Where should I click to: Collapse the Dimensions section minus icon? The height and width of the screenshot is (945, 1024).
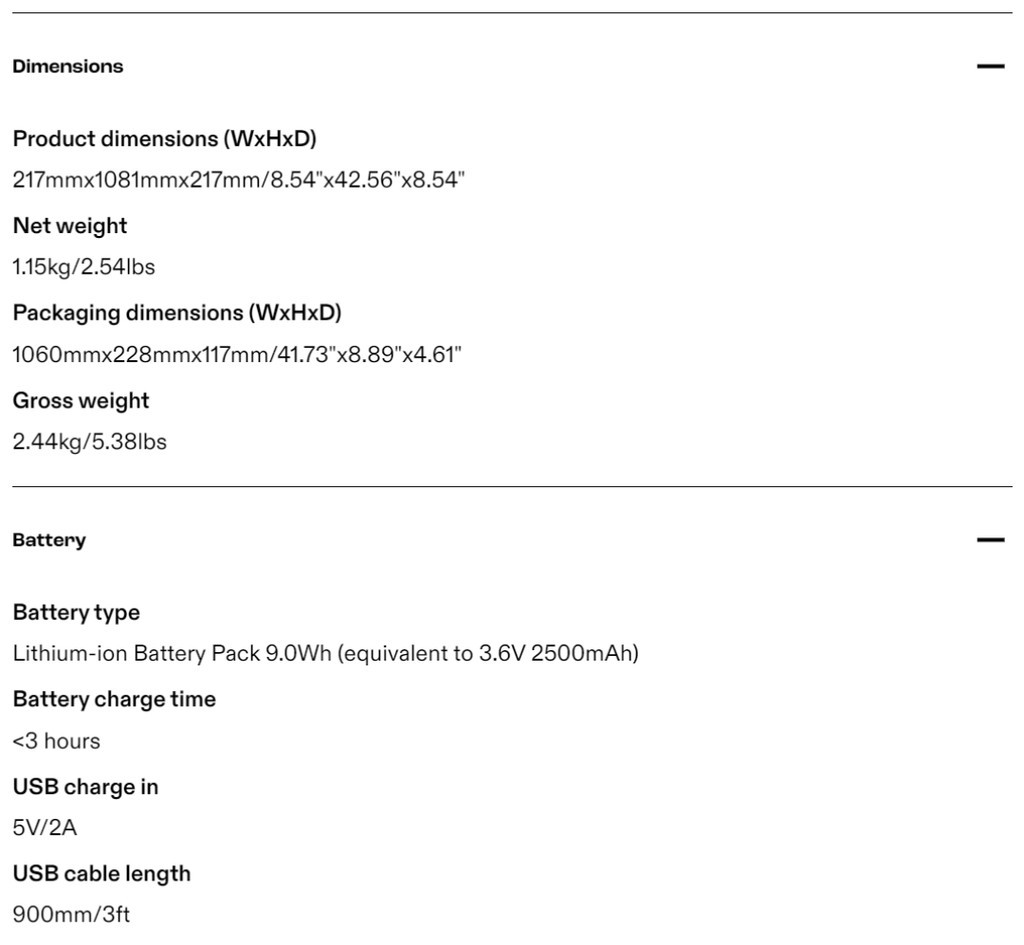pyautogui.click(x=990, y=67)
